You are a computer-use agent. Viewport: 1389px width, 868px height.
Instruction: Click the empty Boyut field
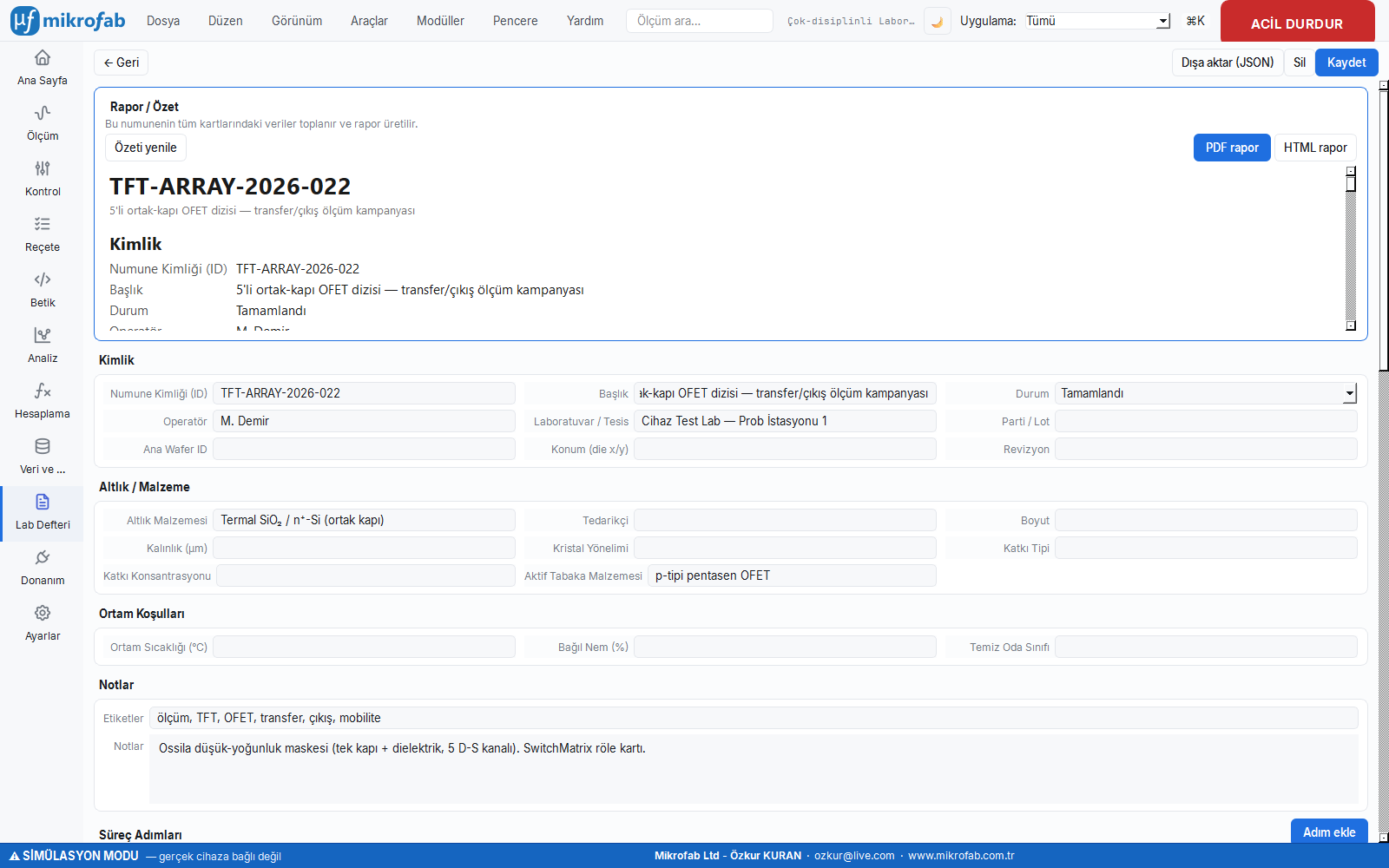tap(1206, 520)
